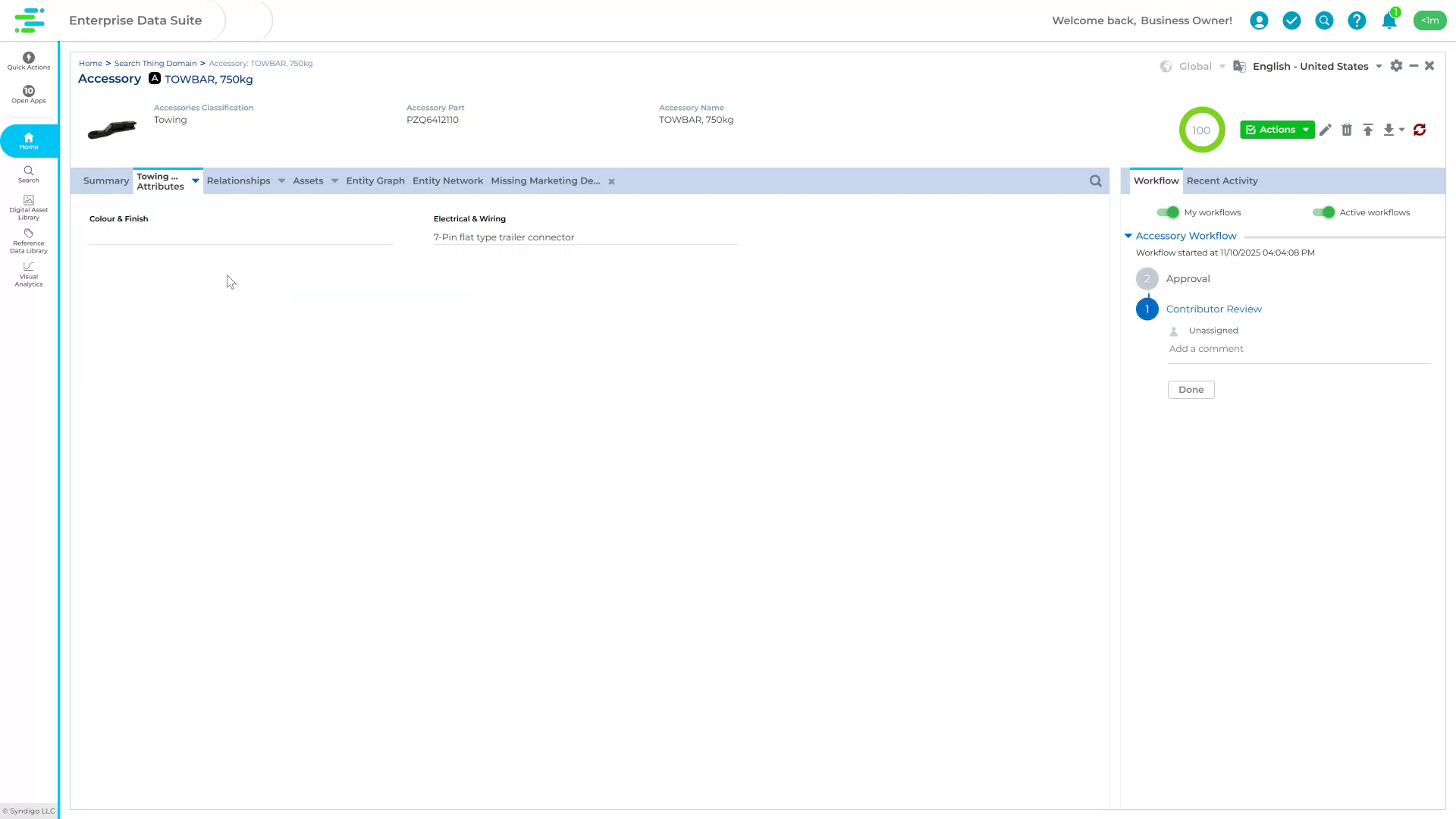Expand the Relationships tab dropdown arrow

pyautogui.click(x=281, y=180)
